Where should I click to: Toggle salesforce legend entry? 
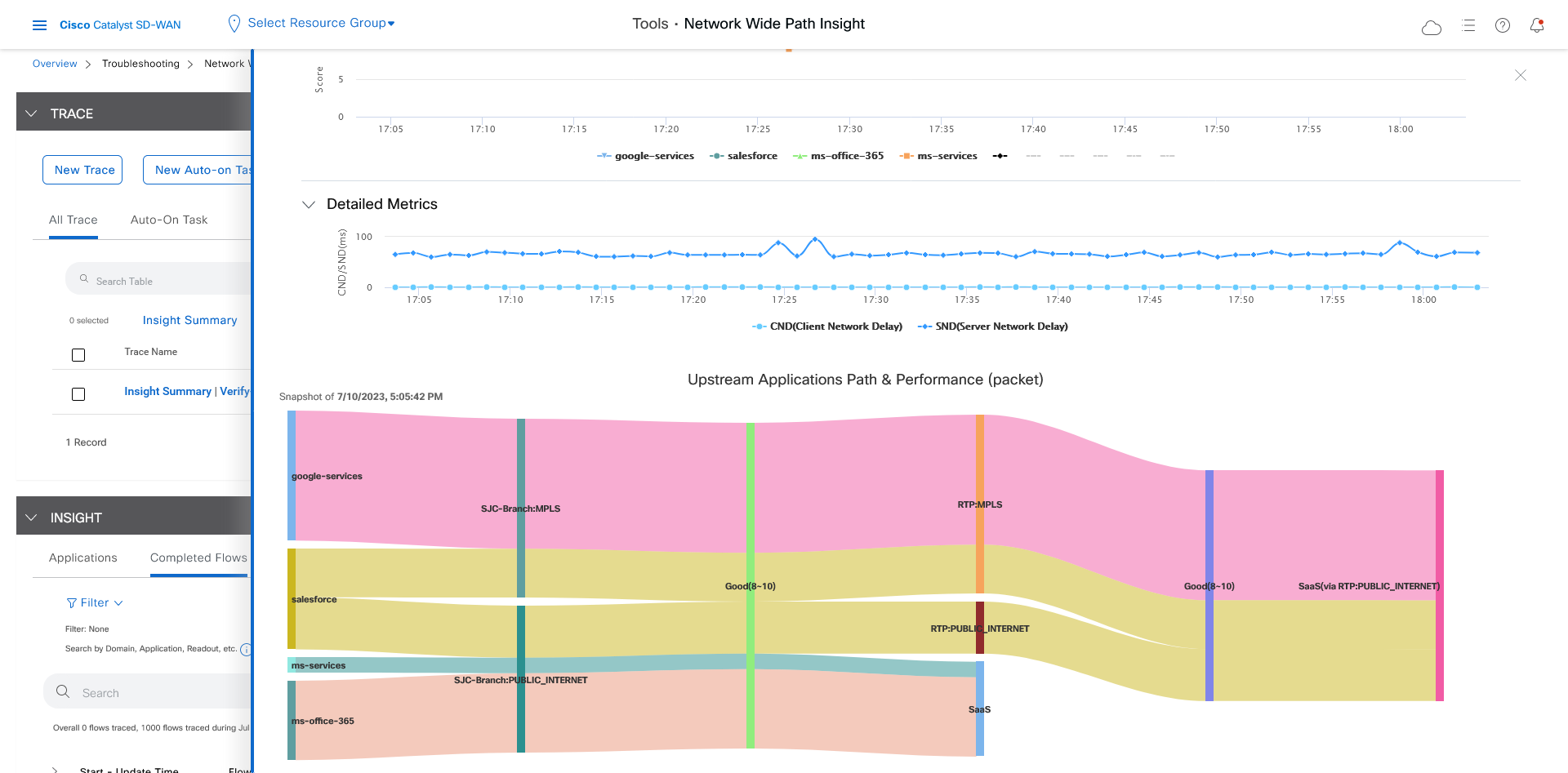[x=743, y=156]
